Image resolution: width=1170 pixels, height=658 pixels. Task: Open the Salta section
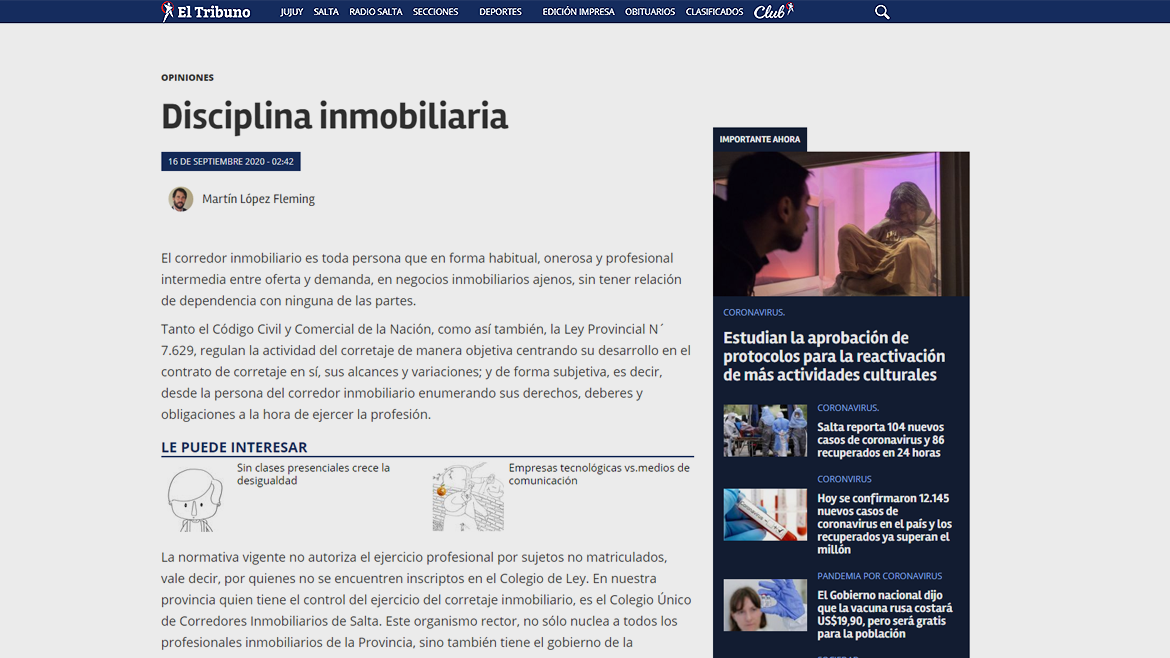pos(326,12)
